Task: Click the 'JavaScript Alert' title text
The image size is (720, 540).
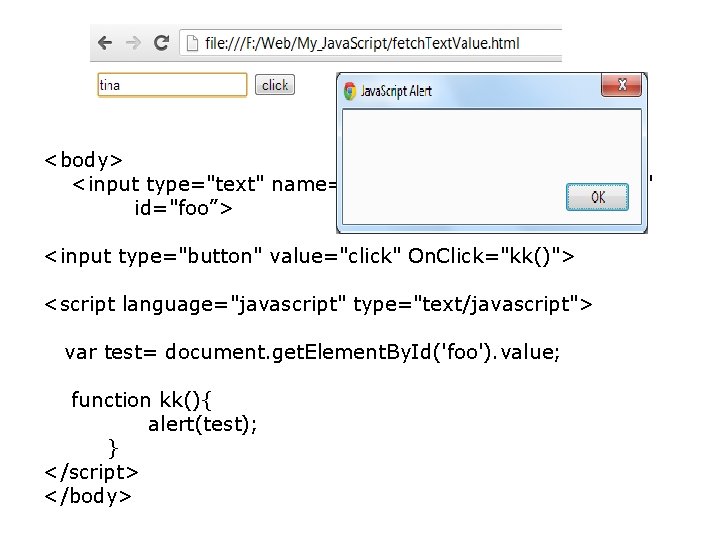Action: pyautogui.click(x=396, y=91)
